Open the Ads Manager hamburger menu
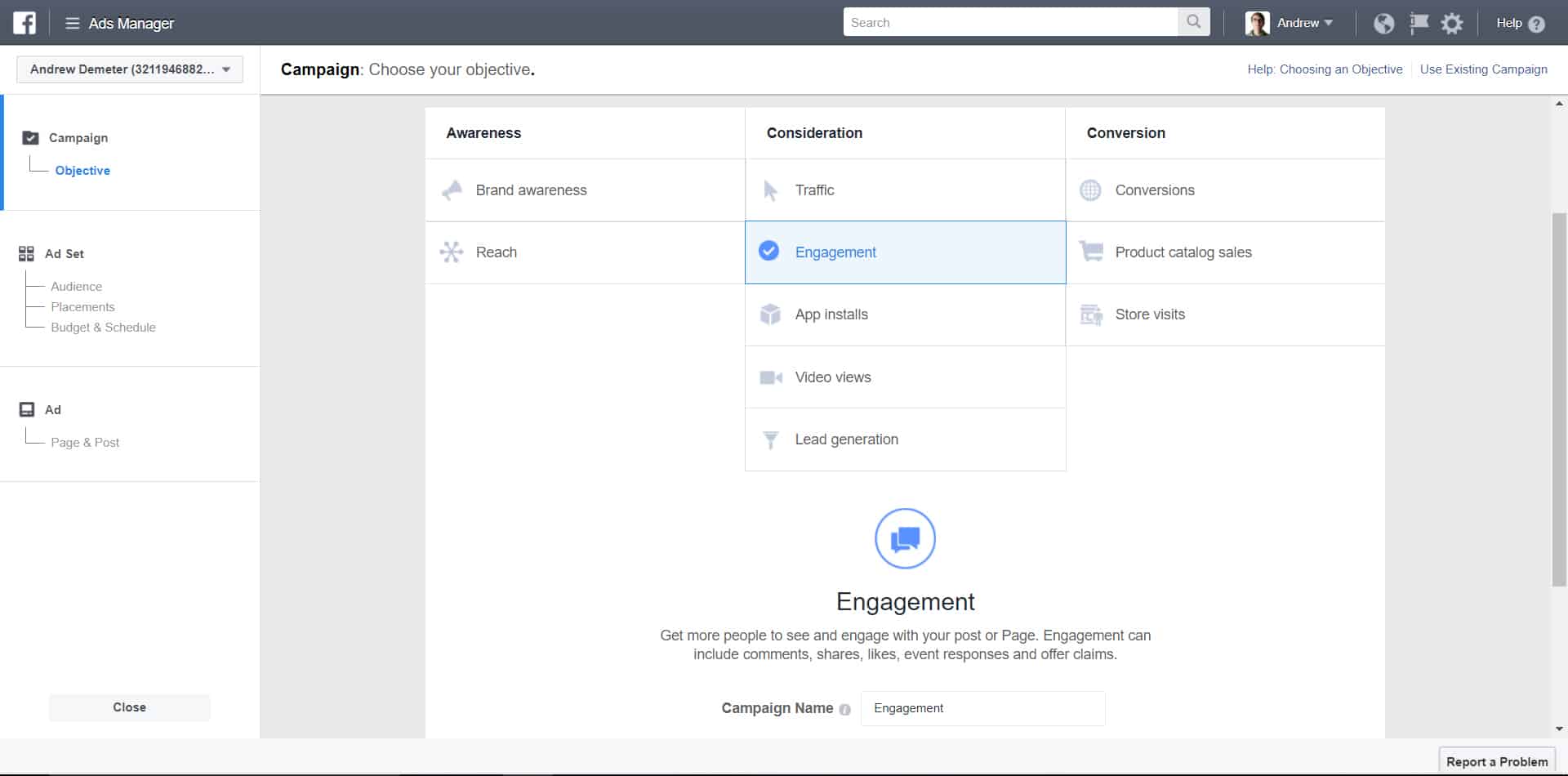The width and height of the screenshot is (1568, 776). [73, 23]
